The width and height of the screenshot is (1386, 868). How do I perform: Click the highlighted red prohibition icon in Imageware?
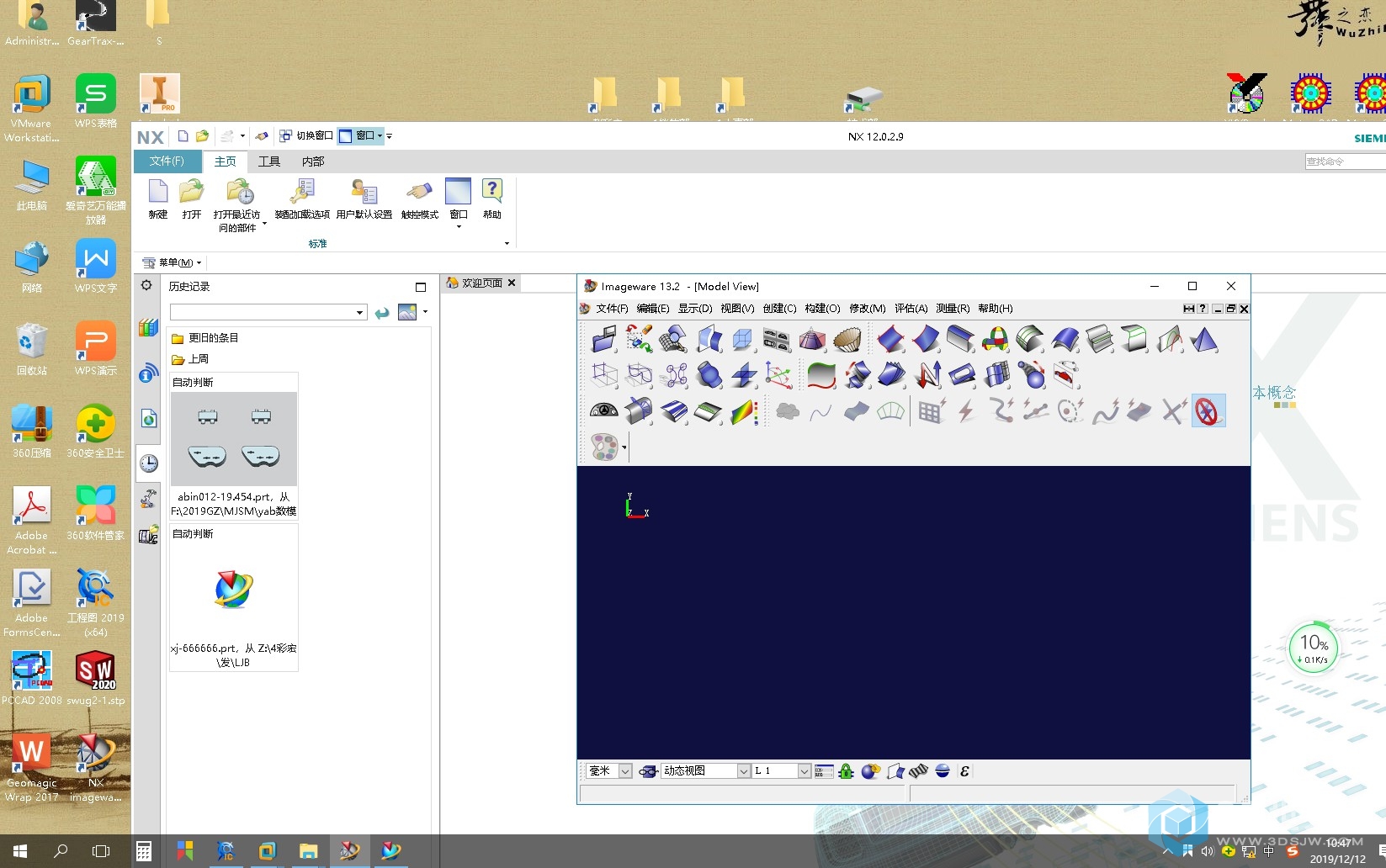click(1208, 410)
